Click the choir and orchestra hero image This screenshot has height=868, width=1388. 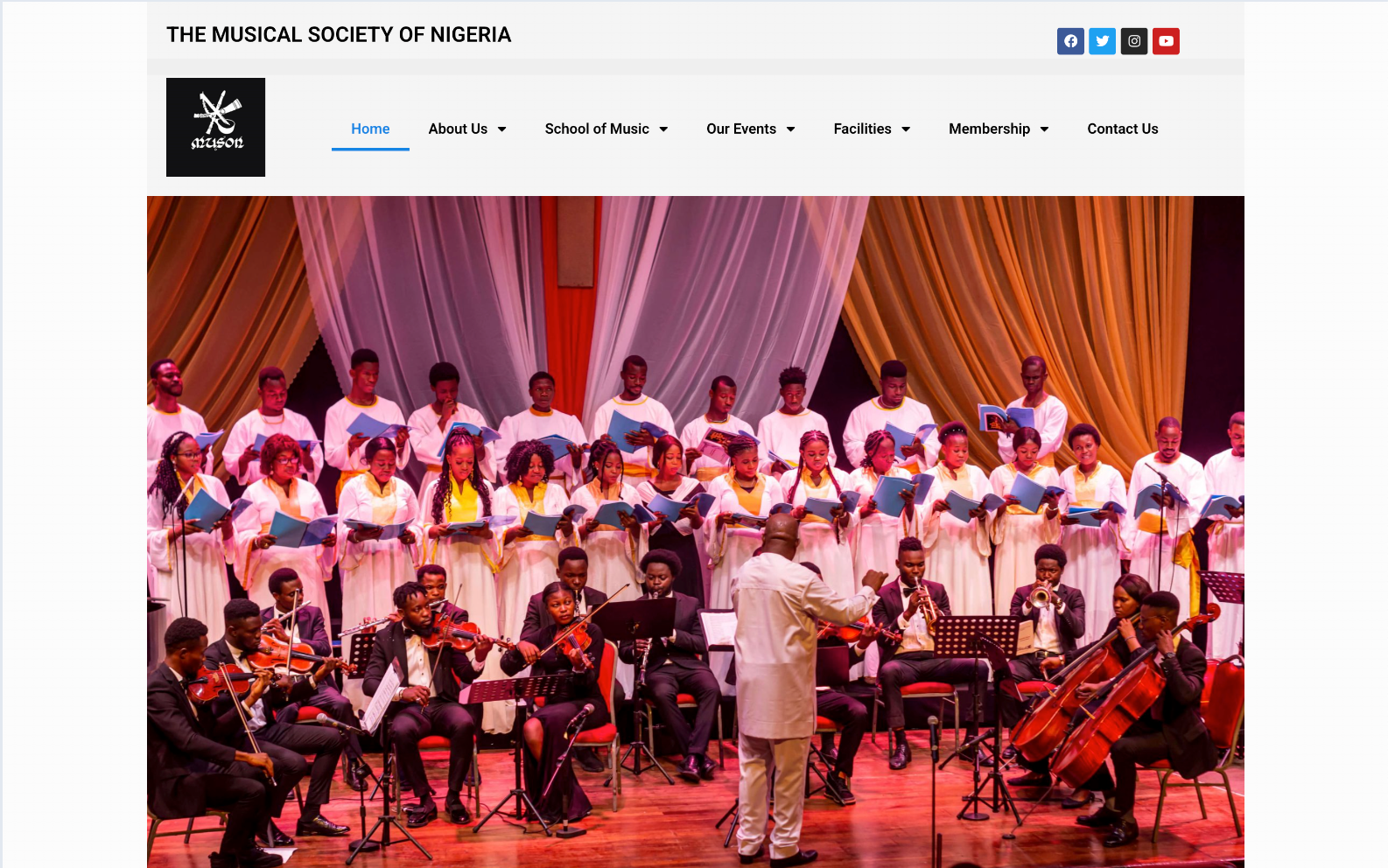696,532
